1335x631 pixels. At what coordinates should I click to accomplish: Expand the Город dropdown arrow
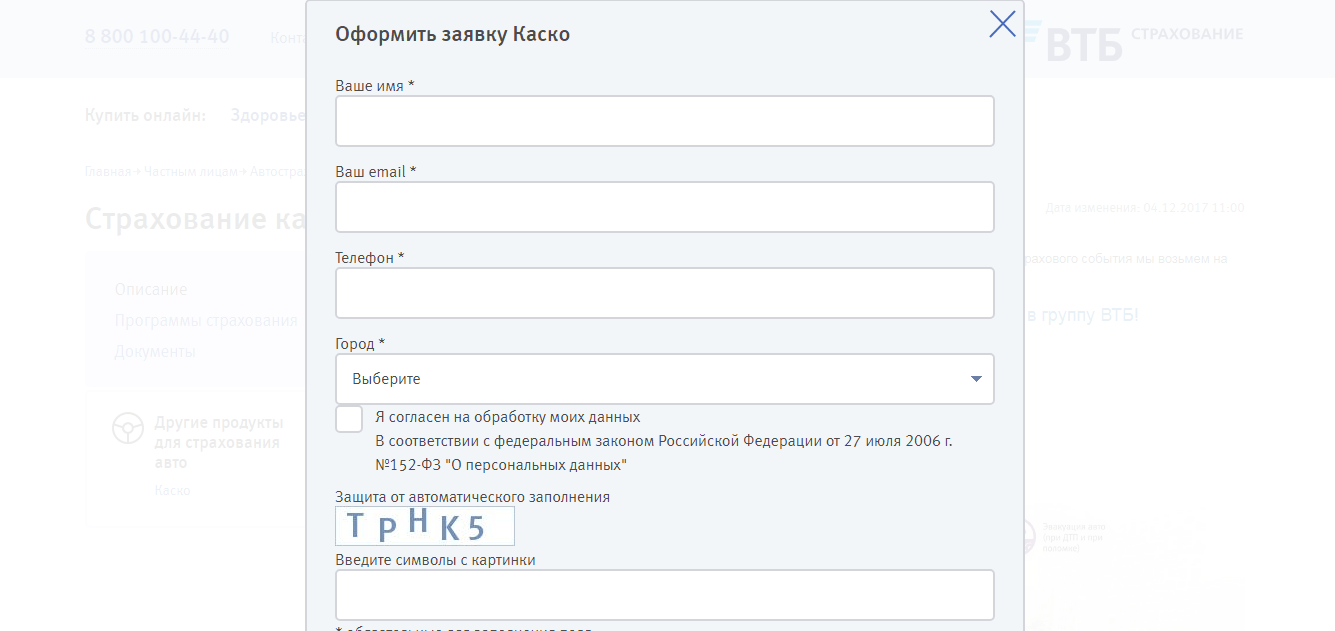pos(976,379)
